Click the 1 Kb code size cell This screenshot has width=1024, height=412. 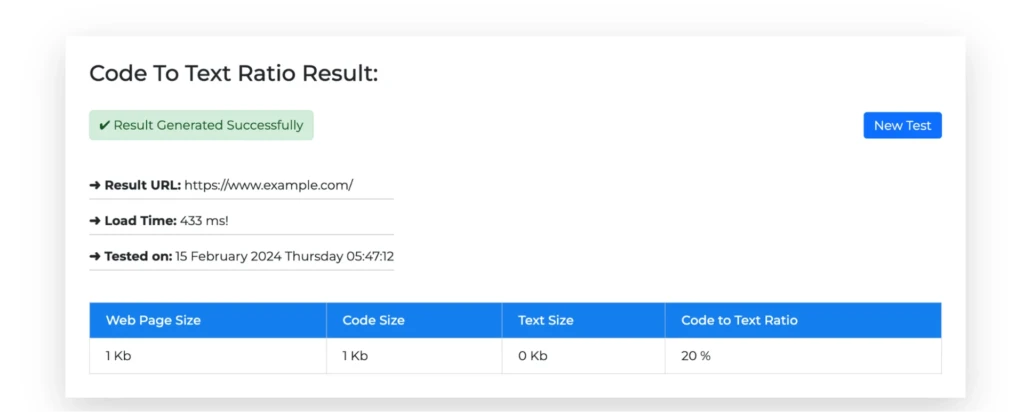click(355, 356)
